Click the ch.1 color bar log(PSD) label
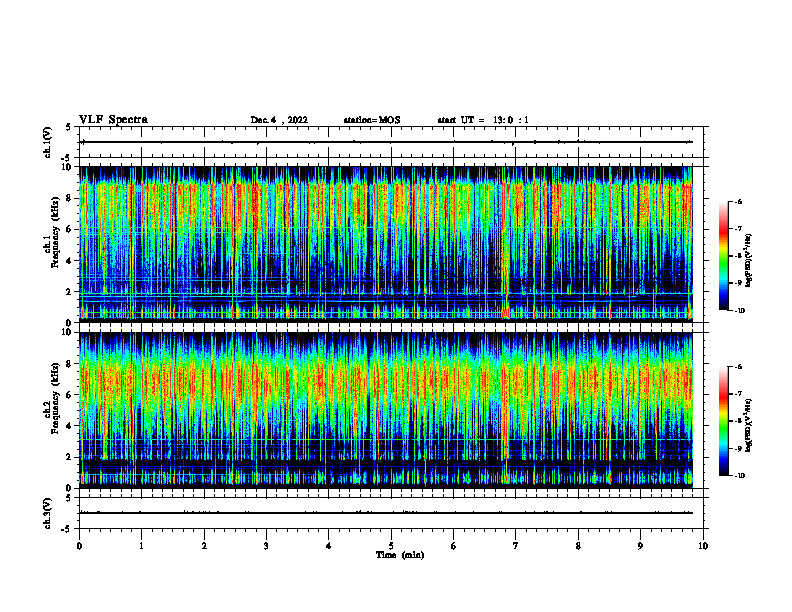Screen dimensions: 792x612 point(749,260)
